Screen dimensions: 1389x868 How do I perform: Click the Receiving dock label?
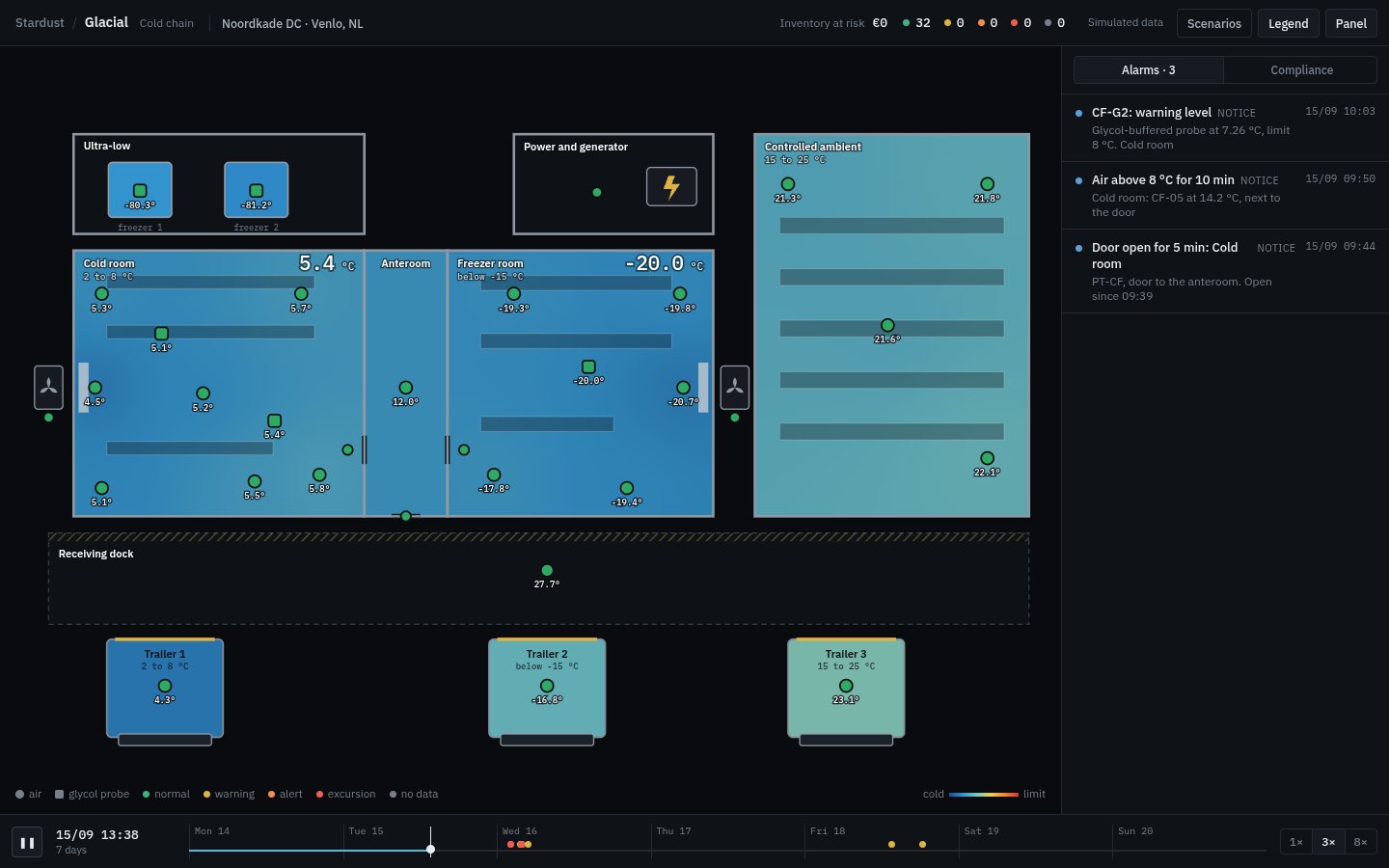pyautogui.click(x=95, y=554)
